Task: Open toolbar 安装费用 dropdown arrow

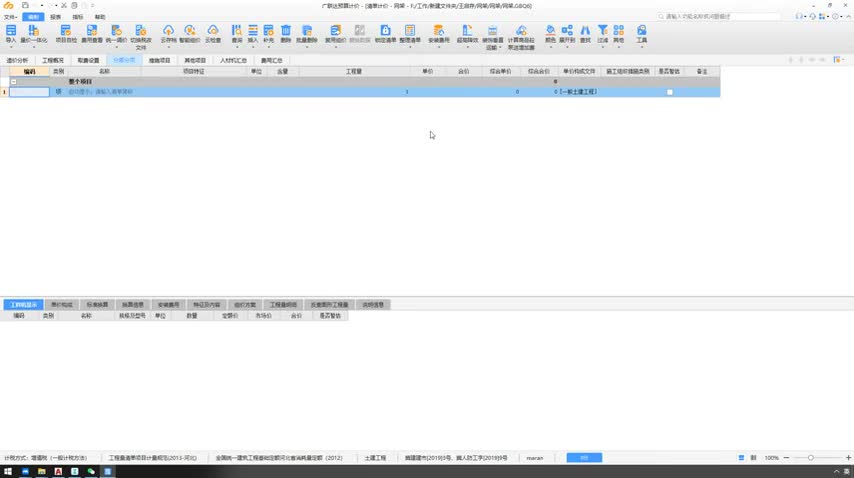Action: 438,46
